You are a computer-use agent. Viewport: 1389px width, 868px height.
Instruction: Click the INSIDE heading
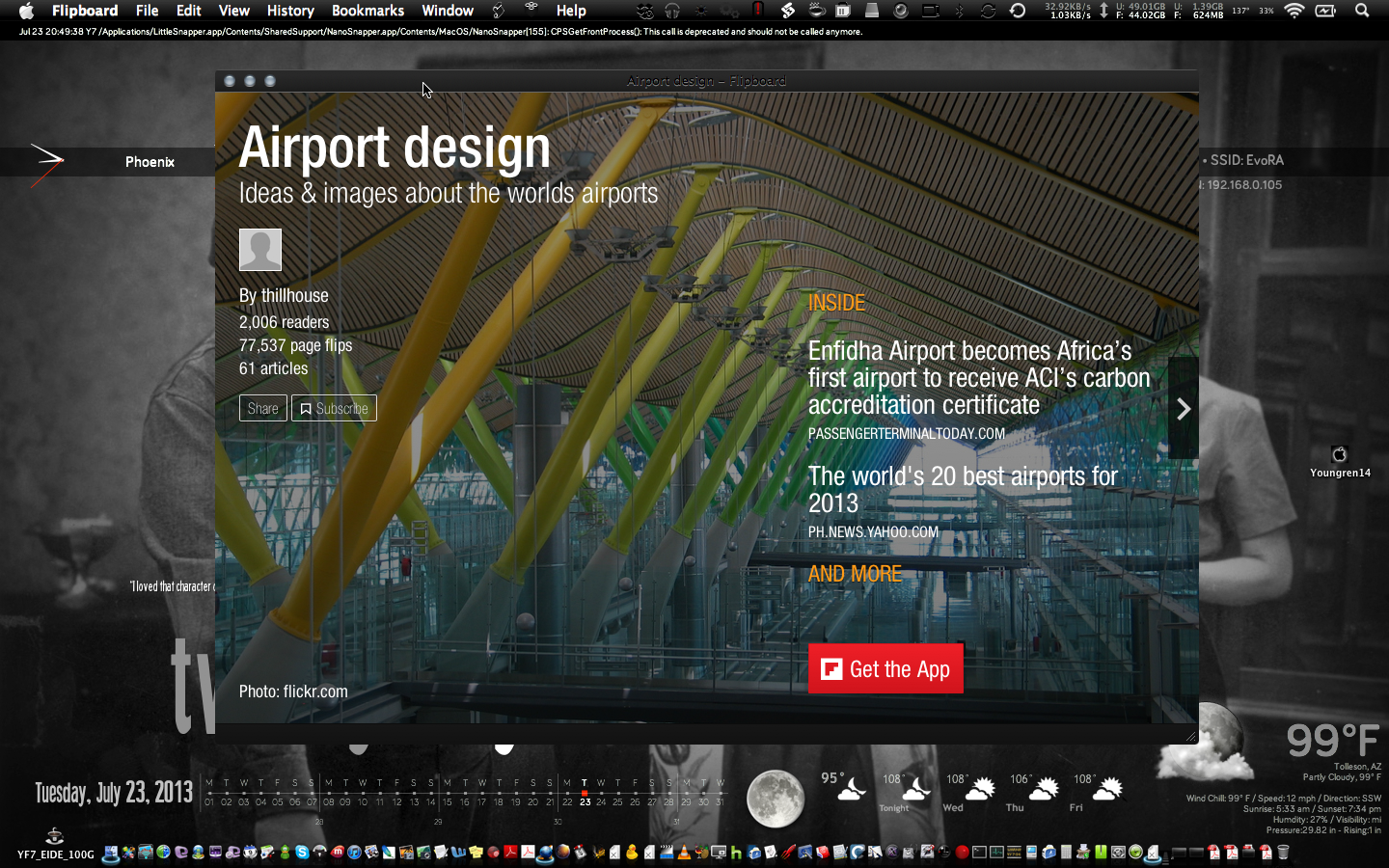pyautogui.click(x=836, y=303)
